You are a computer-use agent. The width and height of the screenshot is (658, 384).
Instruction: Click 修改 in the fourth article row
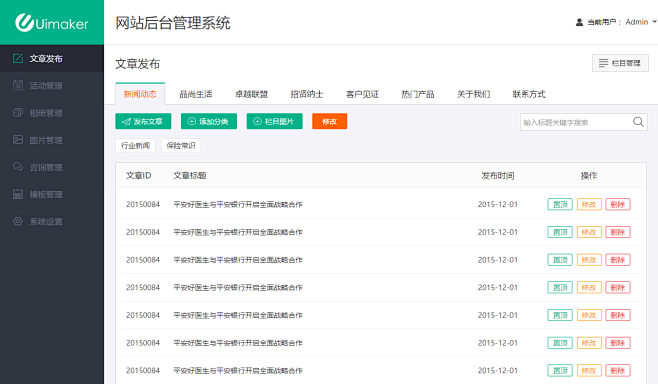tap(589, 287)
